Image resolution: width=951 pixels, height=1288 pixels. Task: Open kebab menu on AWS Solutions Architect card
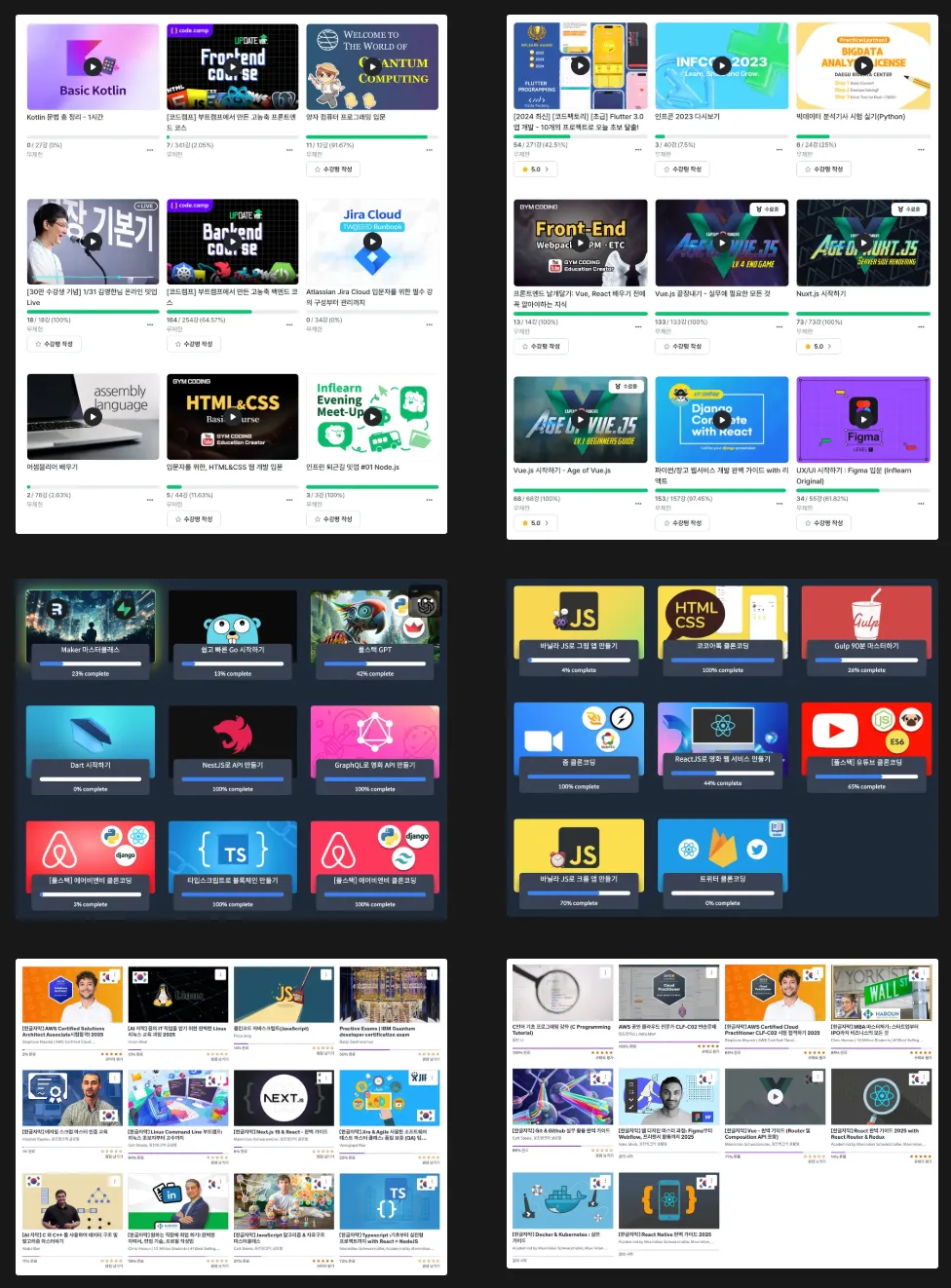tap(115, 975)
